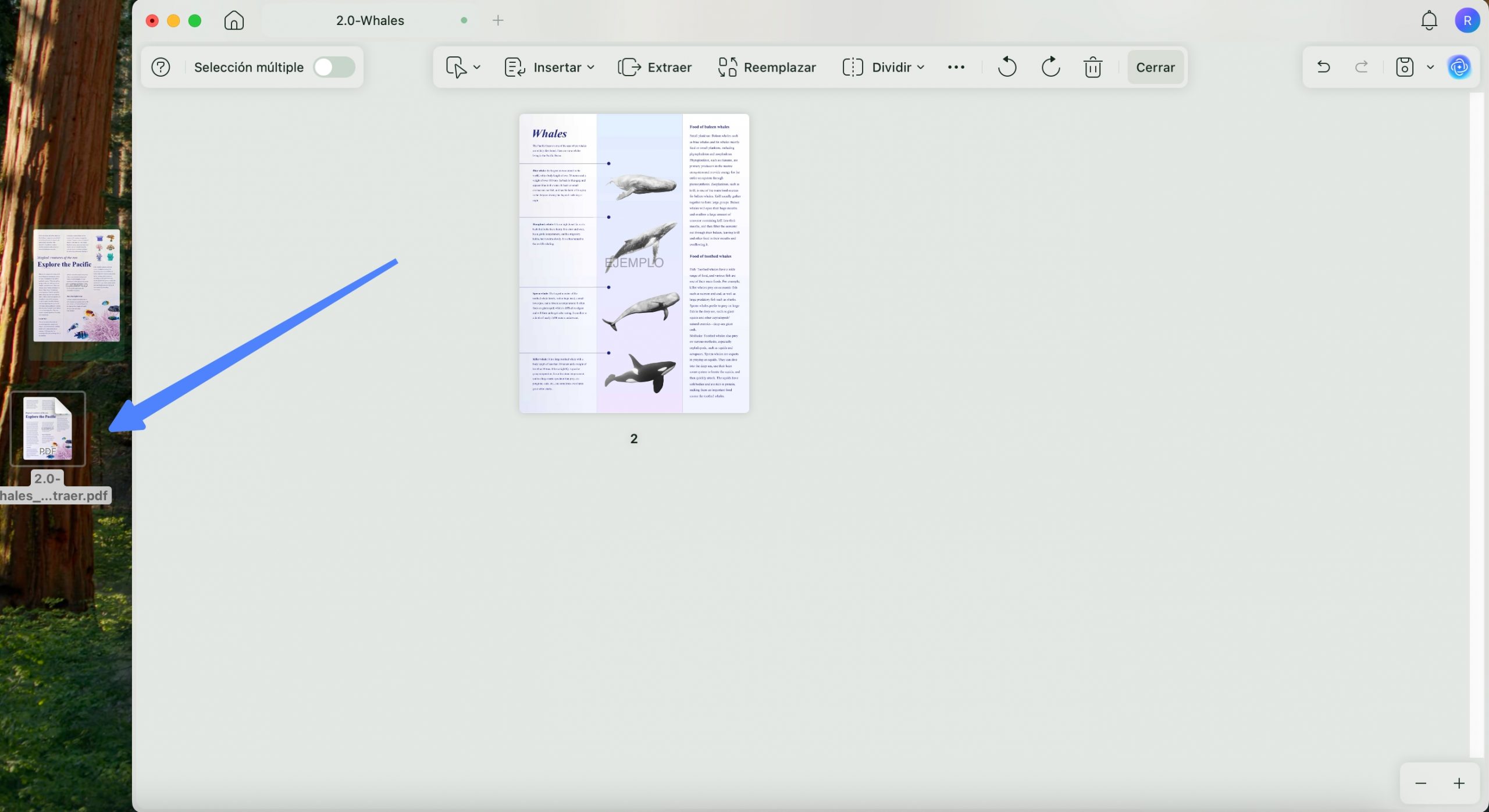1489x812 pixels.
Task: Click the Dividir split icon
Action: coord(853,67)
